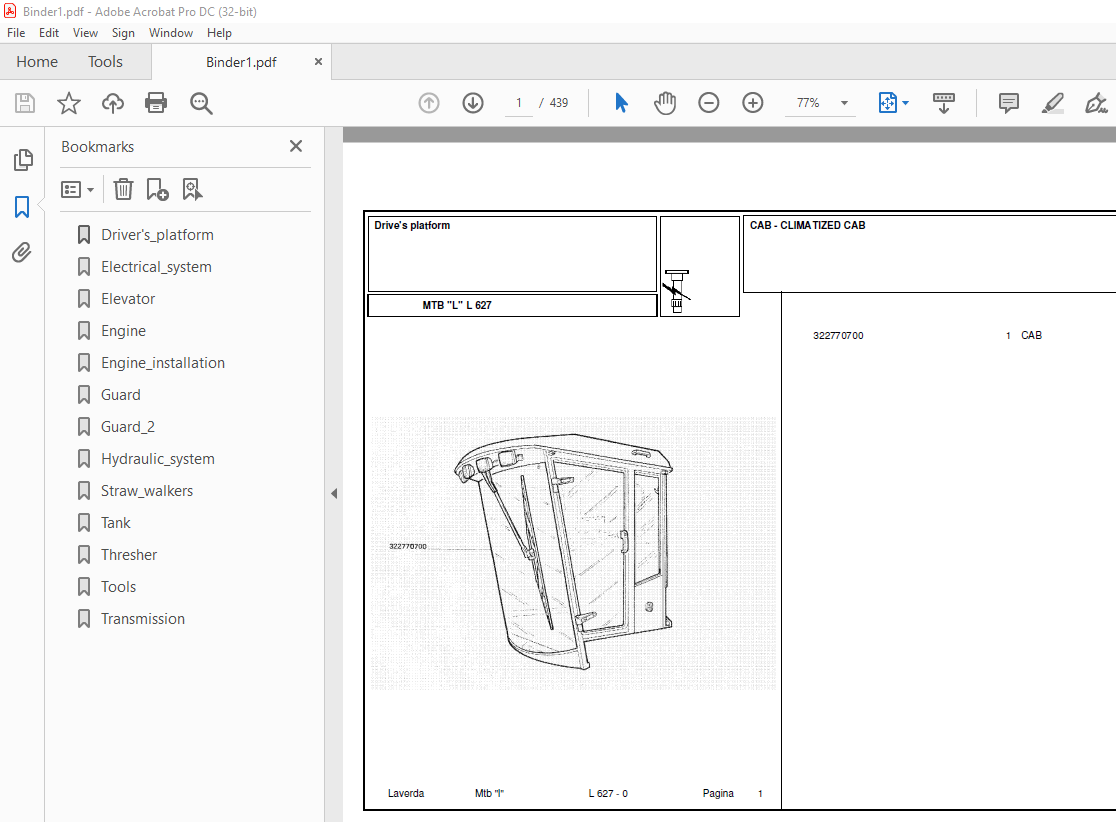Select the Guard bookmark
This screenshot has width=1116, height=822.
coord(121,395)
